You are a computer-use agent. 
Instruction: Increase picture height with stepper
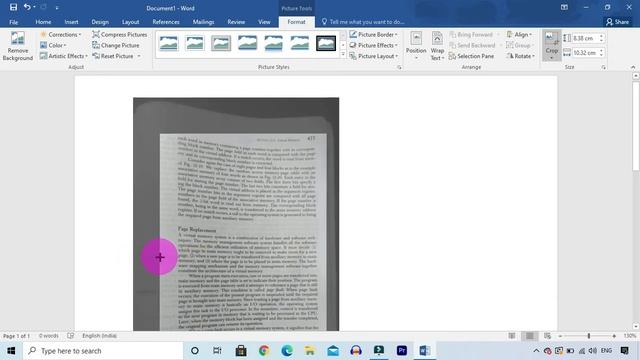click(601, 36)
